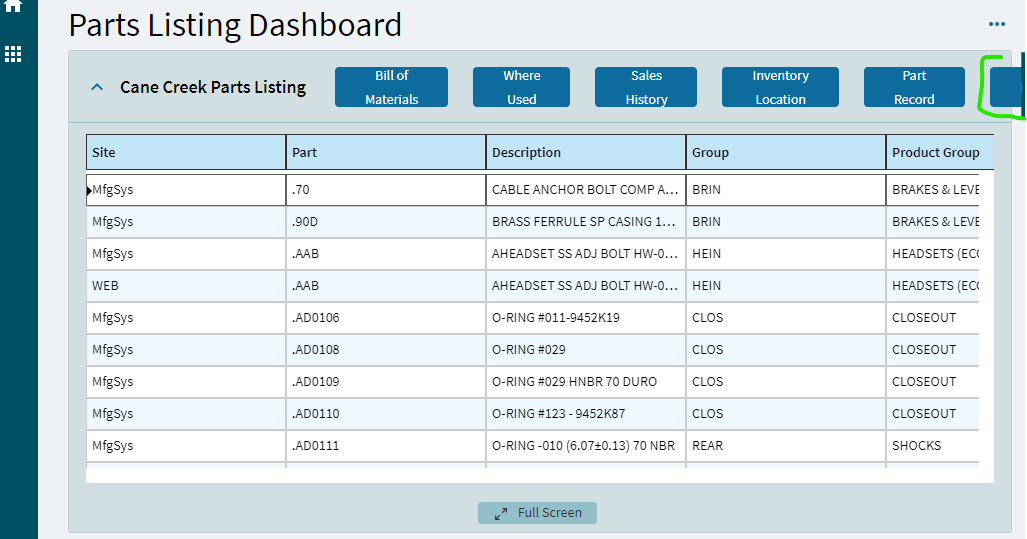Viewport: 1027px width, 539px height.
Task: Select part .AD0109 cell
Action: pyautogui.click(x=386, y=382)
